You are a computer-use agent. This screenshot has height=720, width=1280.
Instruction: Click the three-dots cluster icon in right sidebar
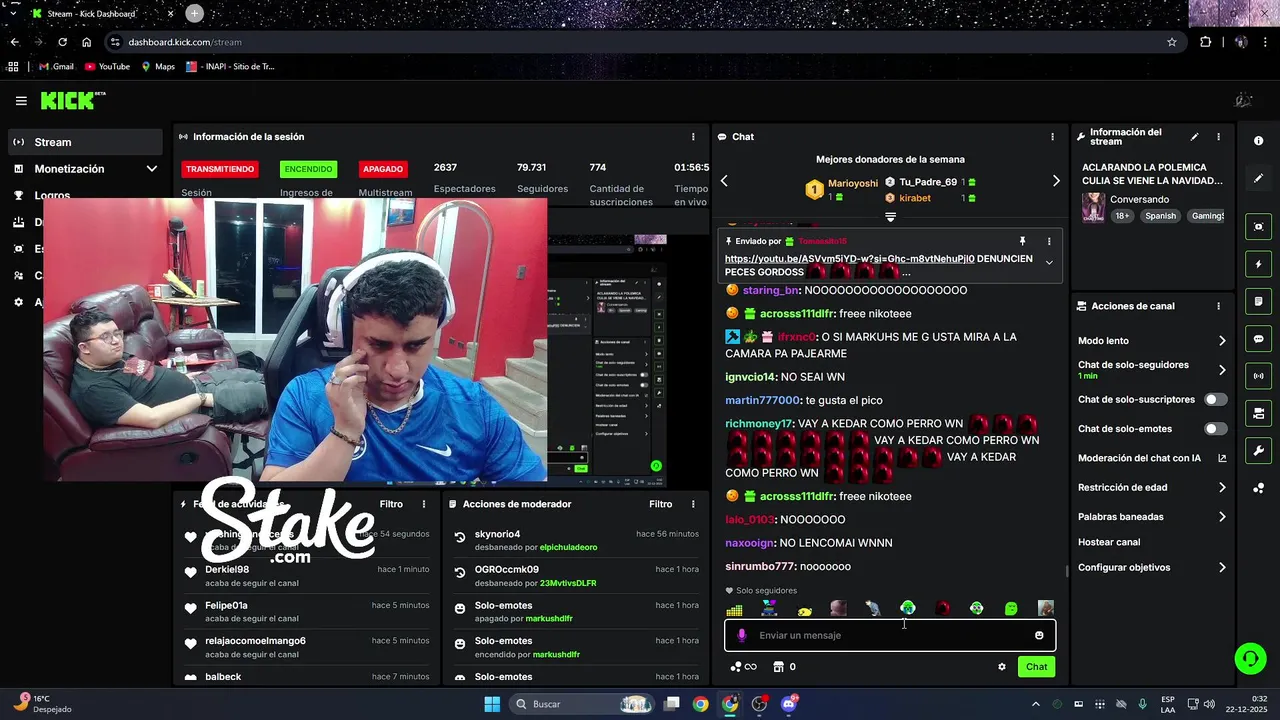[1258, 488]
